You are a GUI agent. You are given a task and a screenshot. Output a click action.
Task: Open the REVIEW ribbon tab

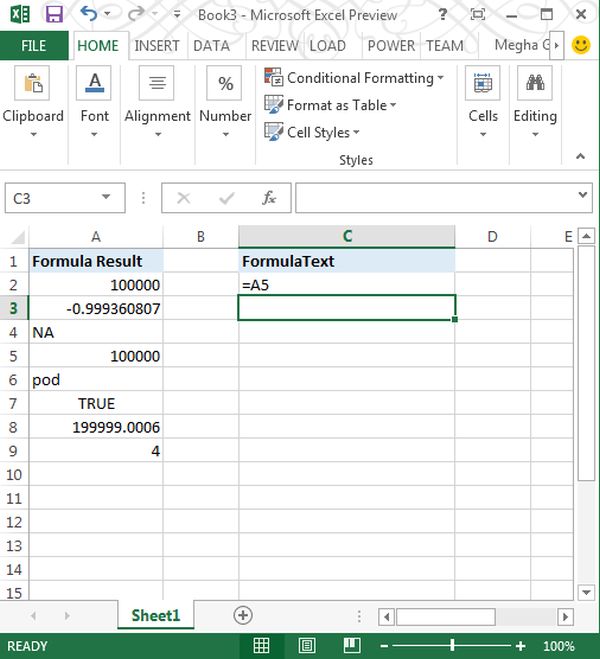click(x=275, y=45)
